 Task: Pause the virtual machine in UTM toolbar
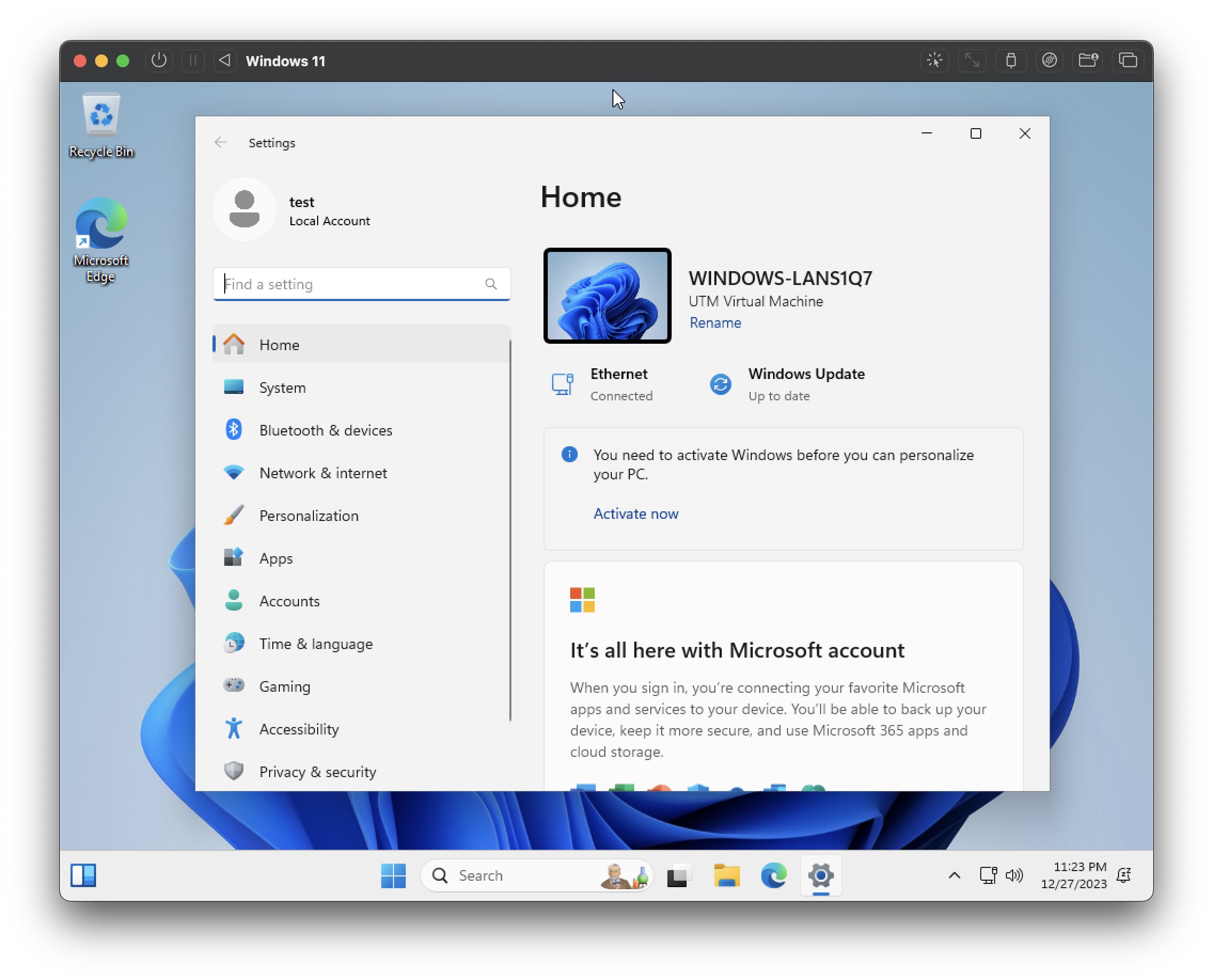pyautogui.click(x=193, y=60)
